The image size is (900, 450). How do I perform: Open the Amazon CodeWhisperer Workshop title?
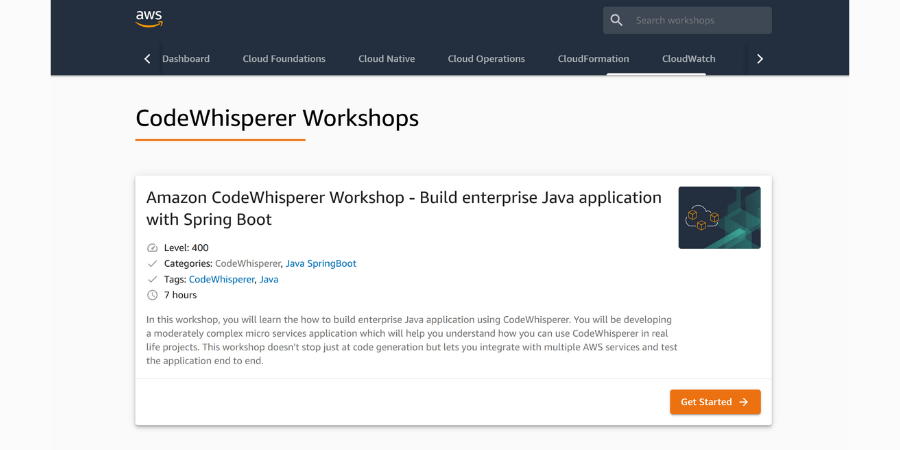pos(404,208)
